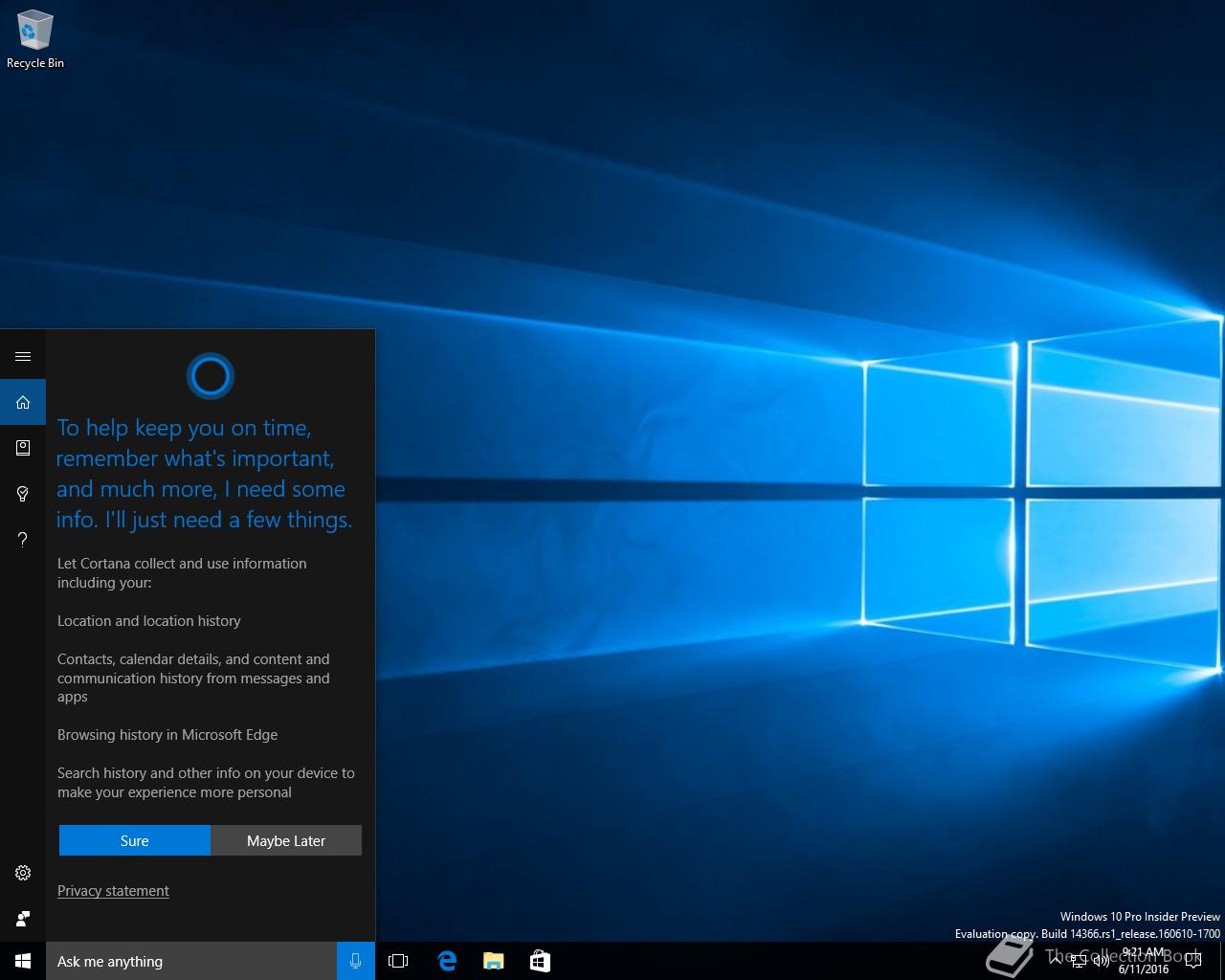
Task: Open volume control tray icon
Action: pyautogui.click(x=1102, y=961)
